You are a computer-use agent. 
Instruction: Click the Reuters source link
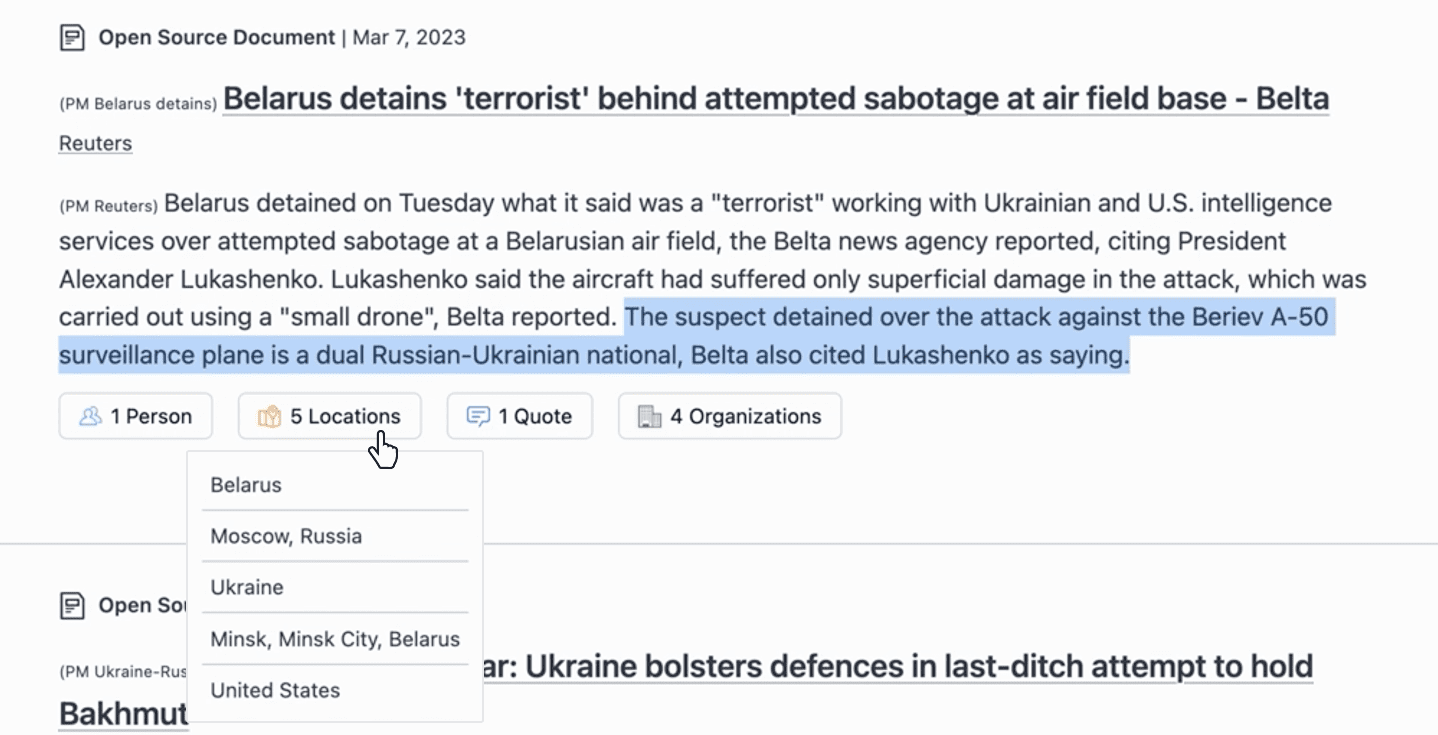[95, 143]
